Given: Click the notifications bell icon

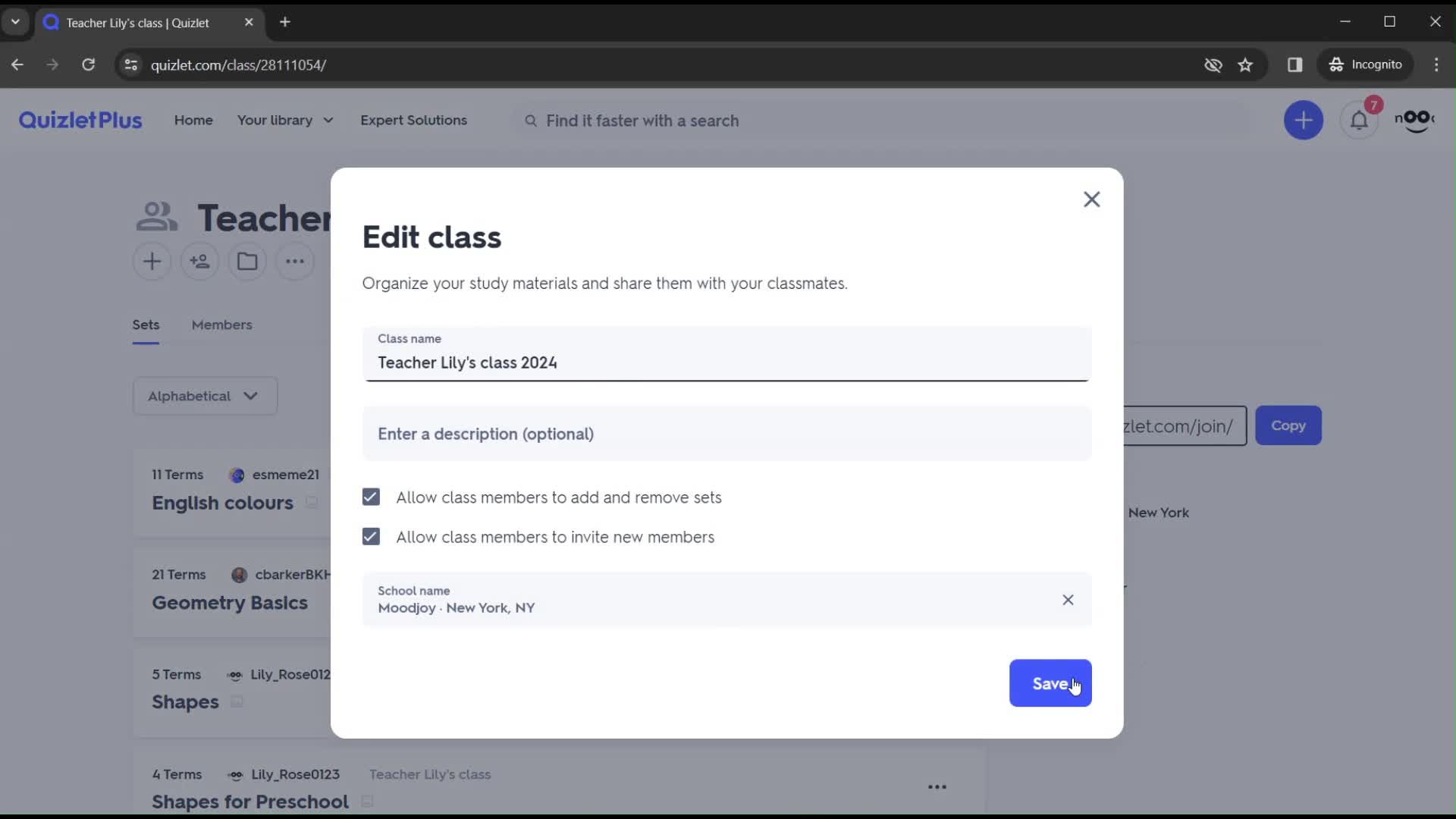Looking at the screenshot, I should pos(1360,120).
